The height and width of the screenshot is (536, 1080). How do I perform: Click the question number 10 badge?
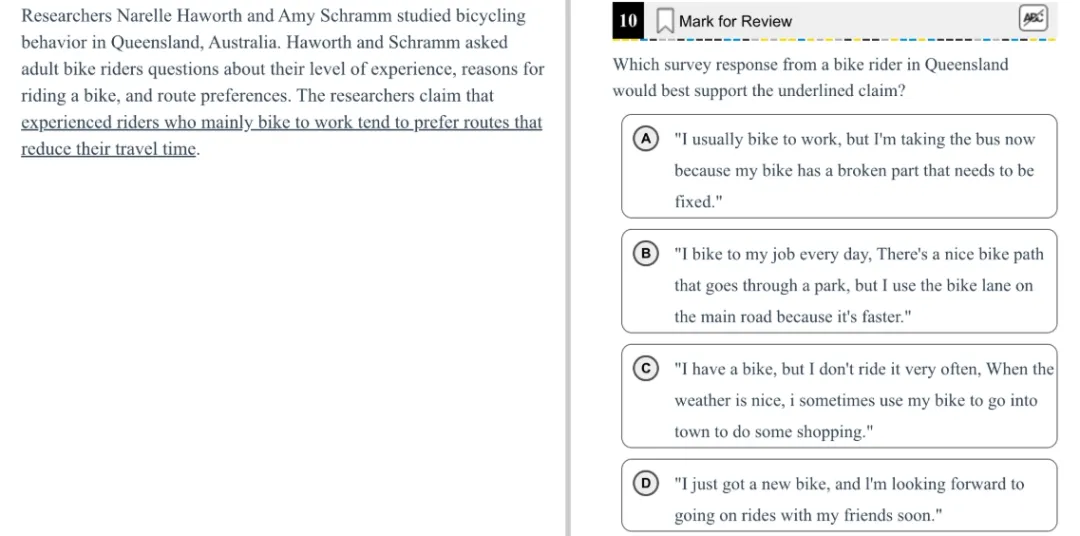[628, 21]
